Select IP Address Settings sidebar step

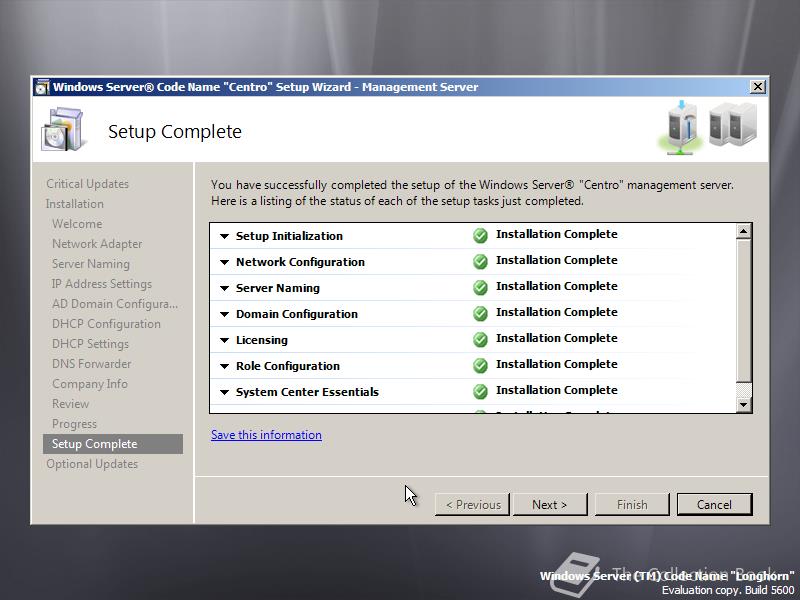click(x=102, y=284)
